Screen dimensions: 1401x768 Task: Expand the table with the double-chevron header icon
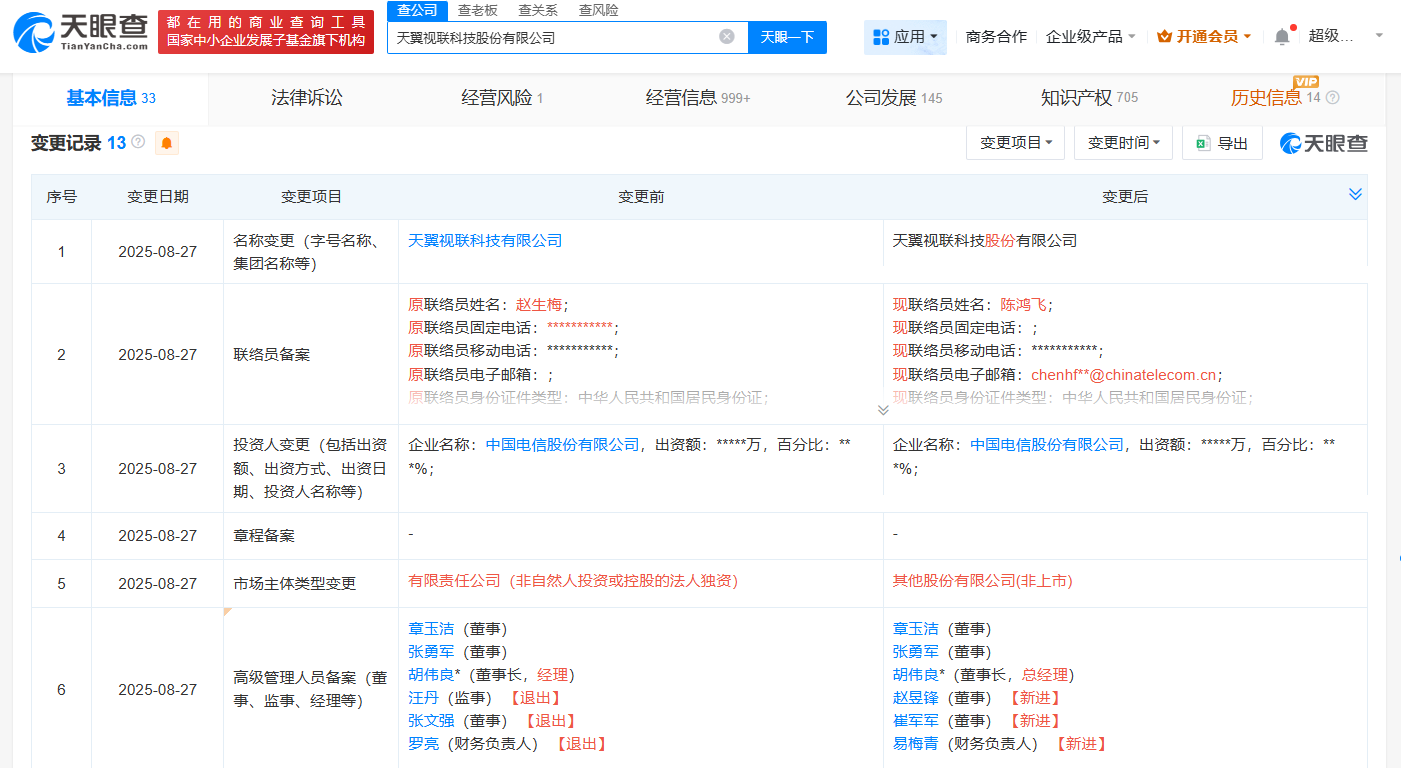[x=1355, y=194]
